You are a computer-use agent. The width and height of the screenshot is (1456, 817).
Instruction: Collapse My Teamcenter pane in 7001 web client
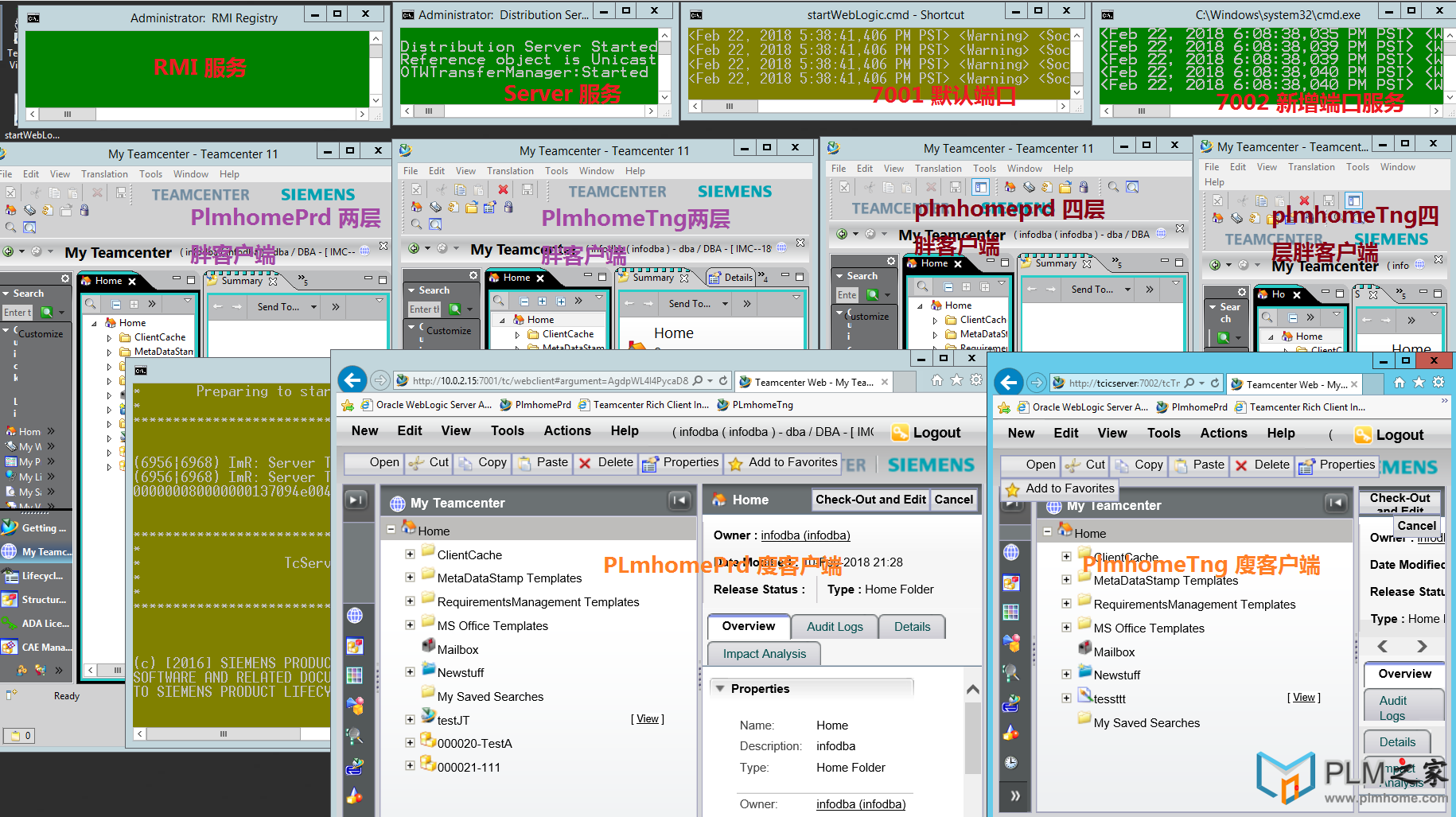679,500
